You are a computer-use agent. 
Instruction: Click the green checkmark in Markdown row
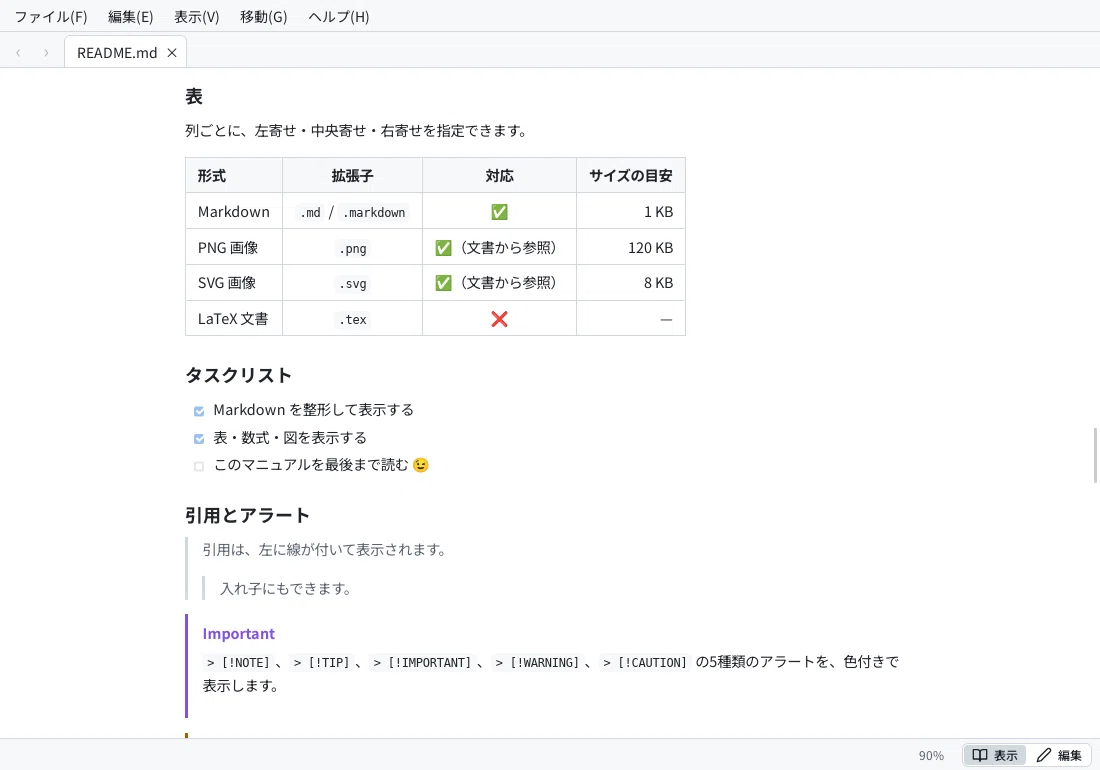[x=499, y=212]
